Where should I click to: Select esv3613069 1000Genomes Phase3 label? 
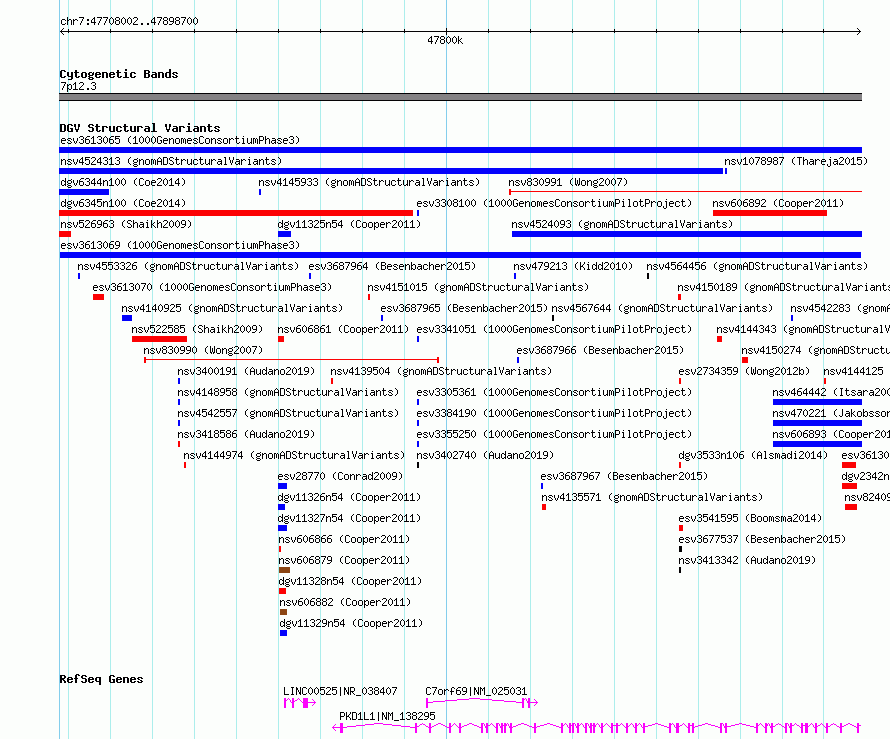[x=180, y=245]
